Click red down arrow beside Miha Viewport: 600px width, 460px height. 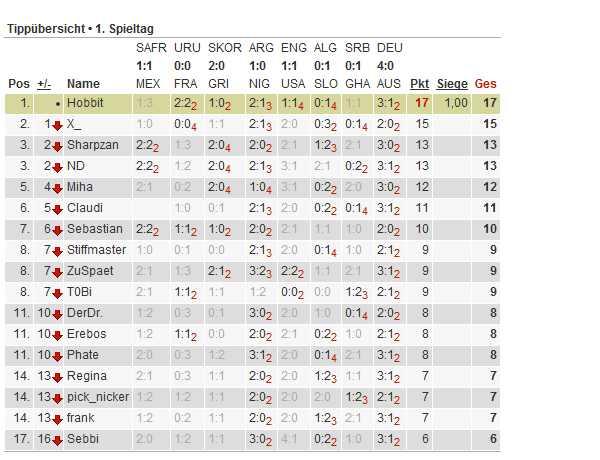(57, 187)
